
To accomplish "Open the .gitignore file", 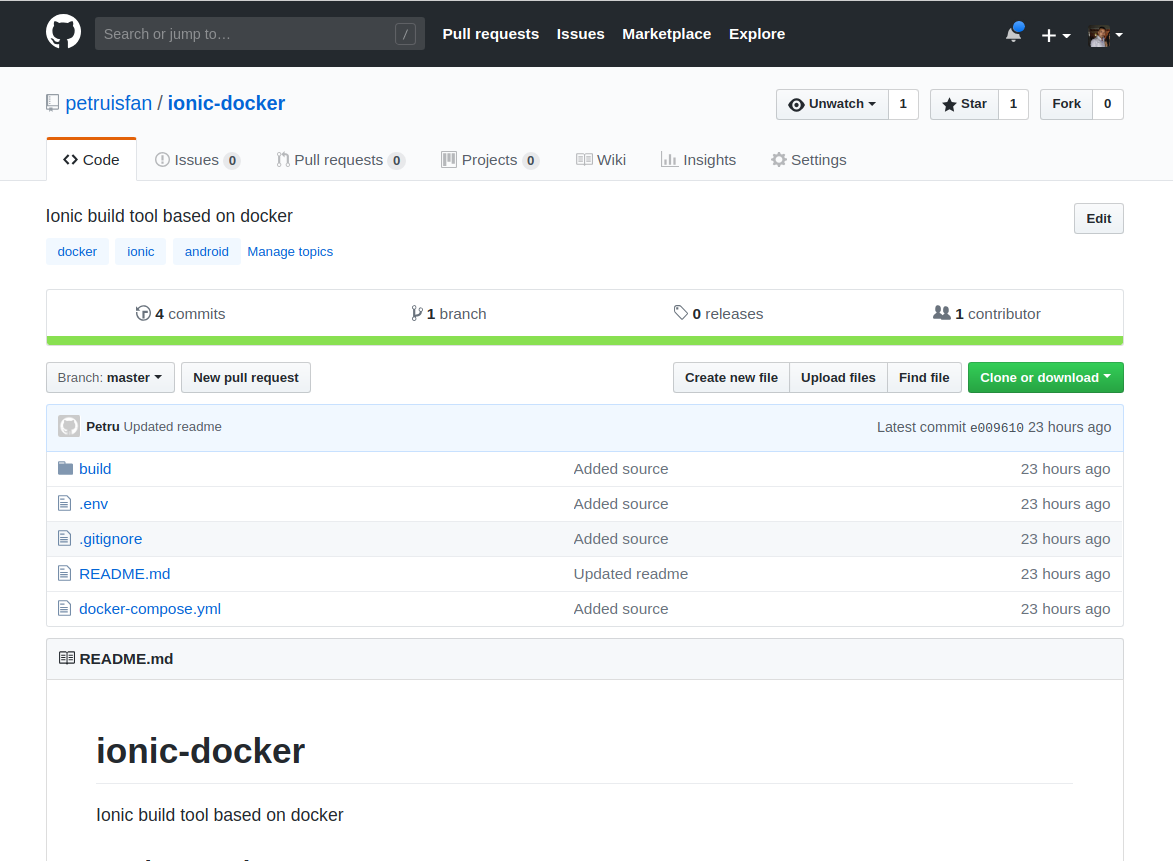I will pos(111,539).
